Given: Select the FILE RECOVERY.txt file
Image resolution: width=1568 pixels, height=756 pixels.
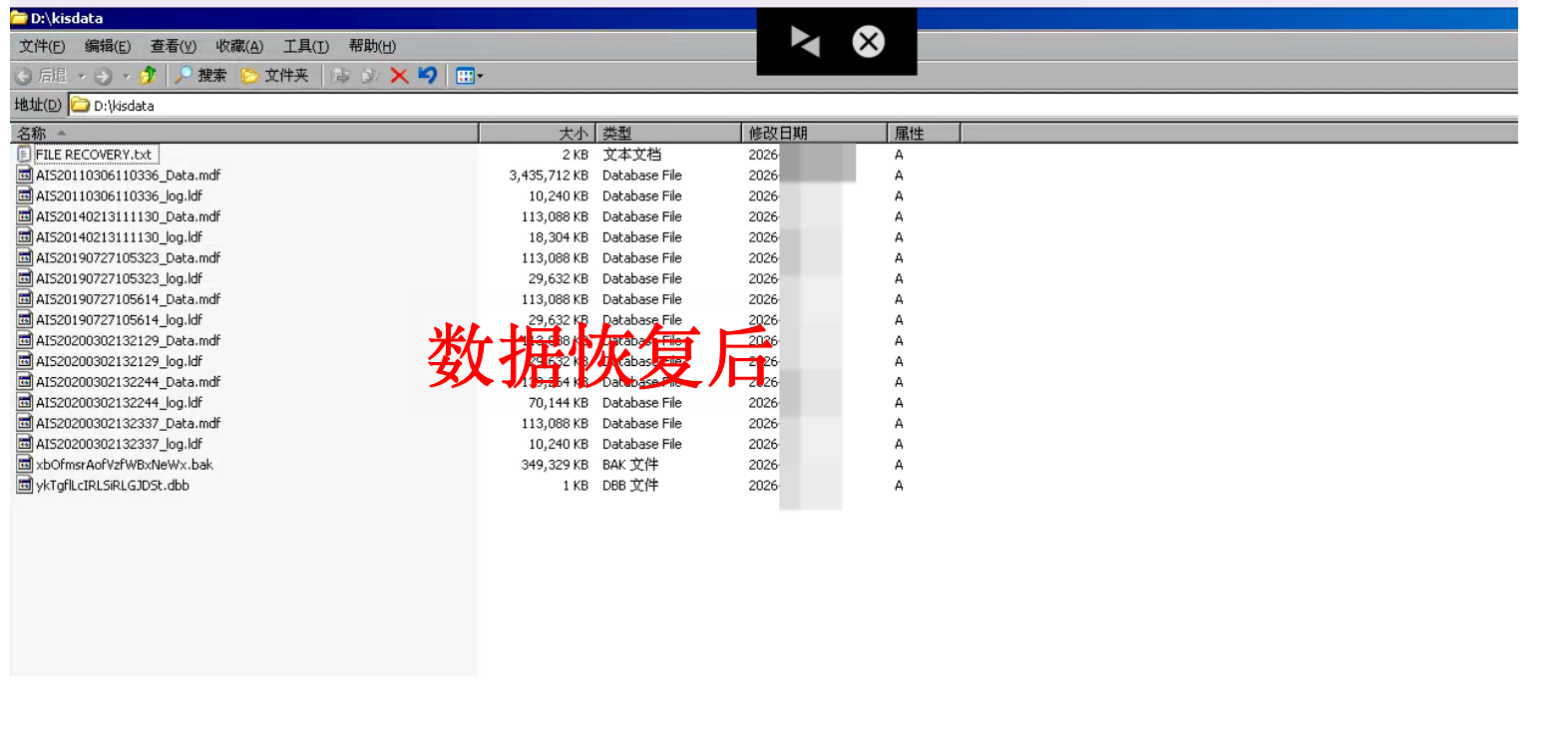Looking at the screenshot, I should pos(93,155).
